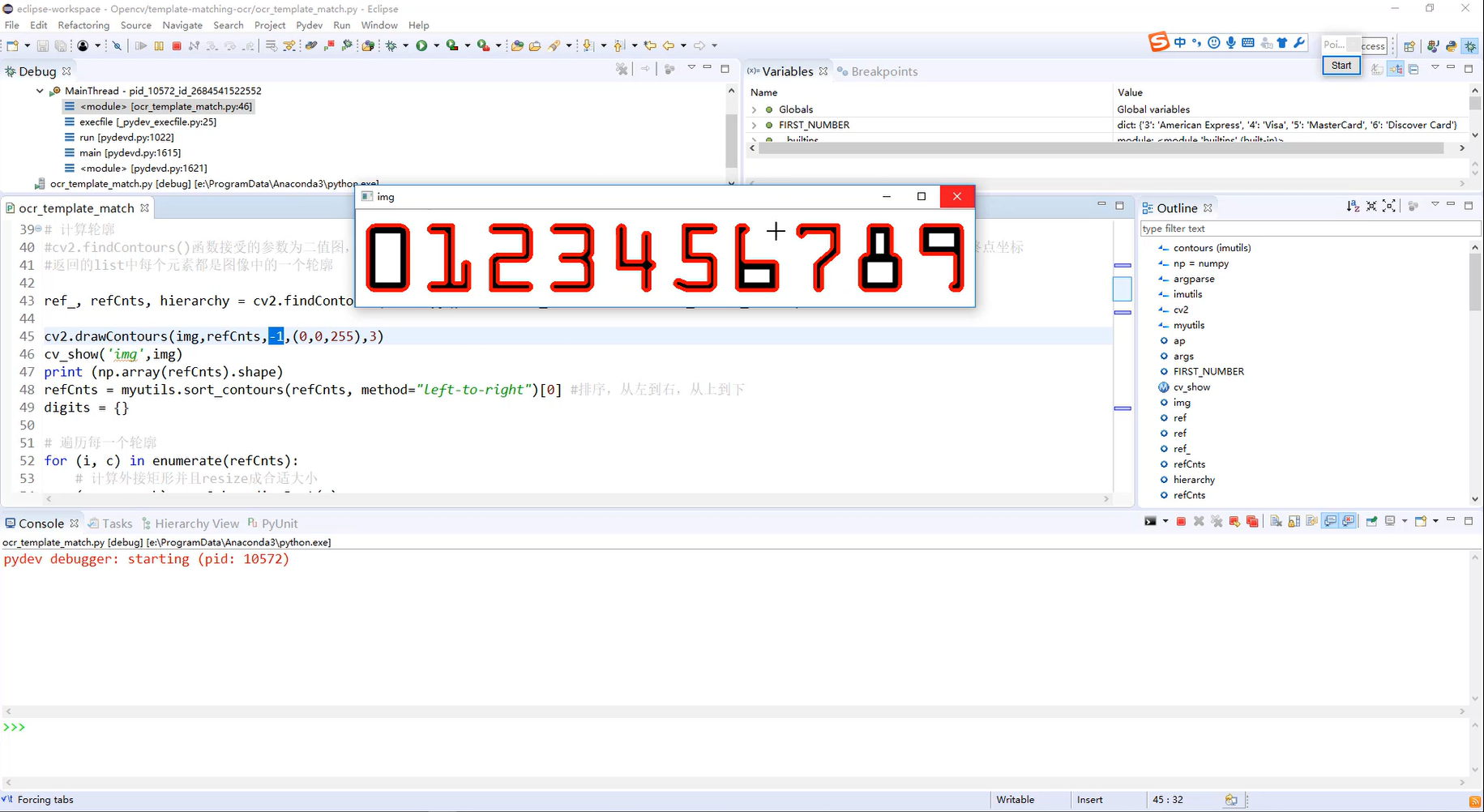Click the Variables view horizontal scrollbar

(1102, 148)
